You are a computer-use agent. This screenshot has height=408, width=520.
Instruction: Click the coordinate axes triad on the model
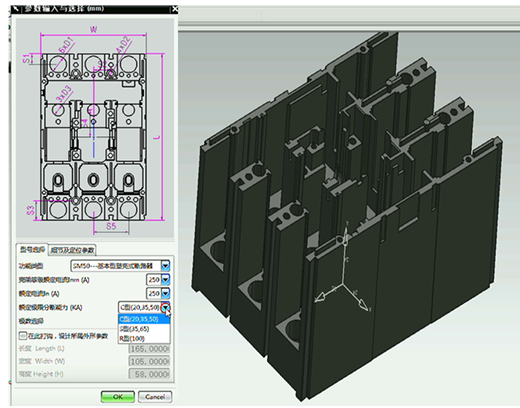coord(343,267)
